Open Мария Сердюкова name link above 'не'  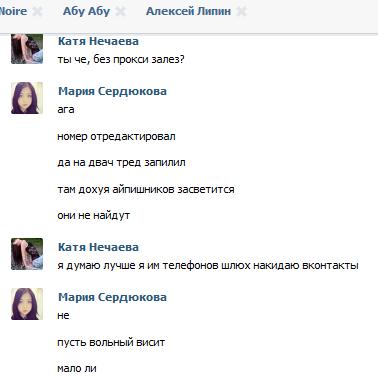[112, 297]
